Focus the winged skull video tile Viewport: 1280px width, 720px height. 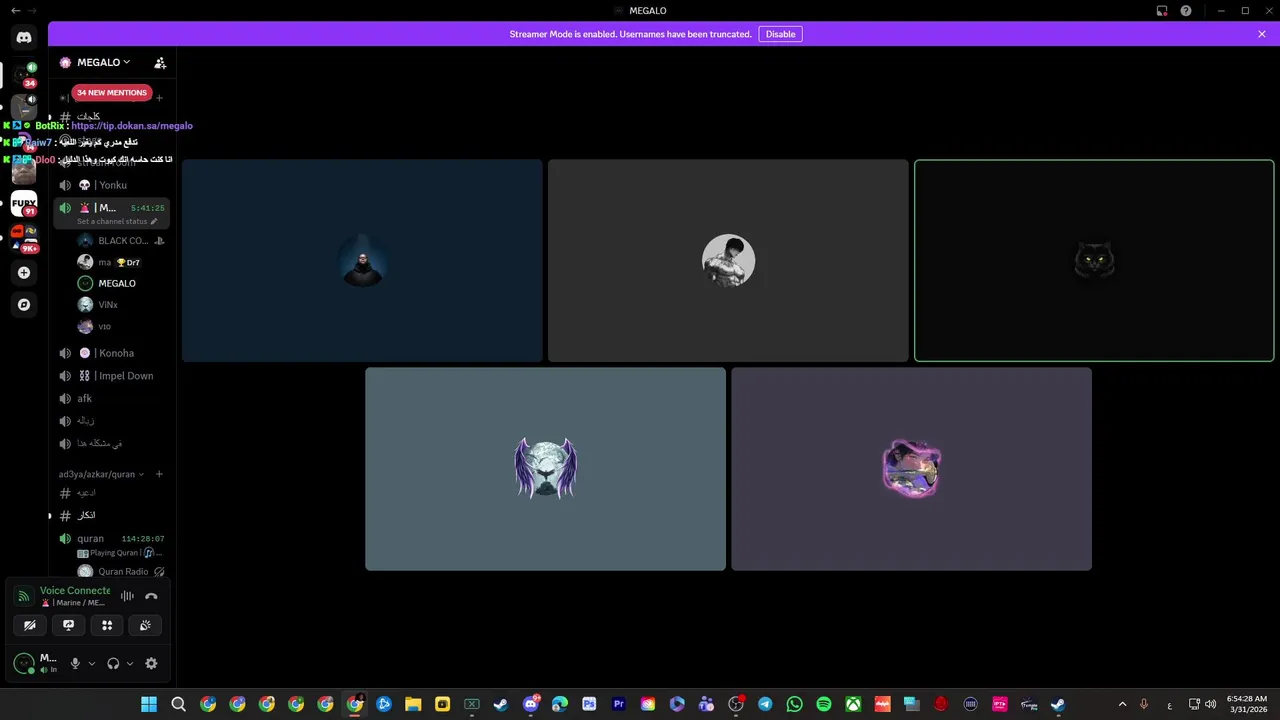(545, 469)
